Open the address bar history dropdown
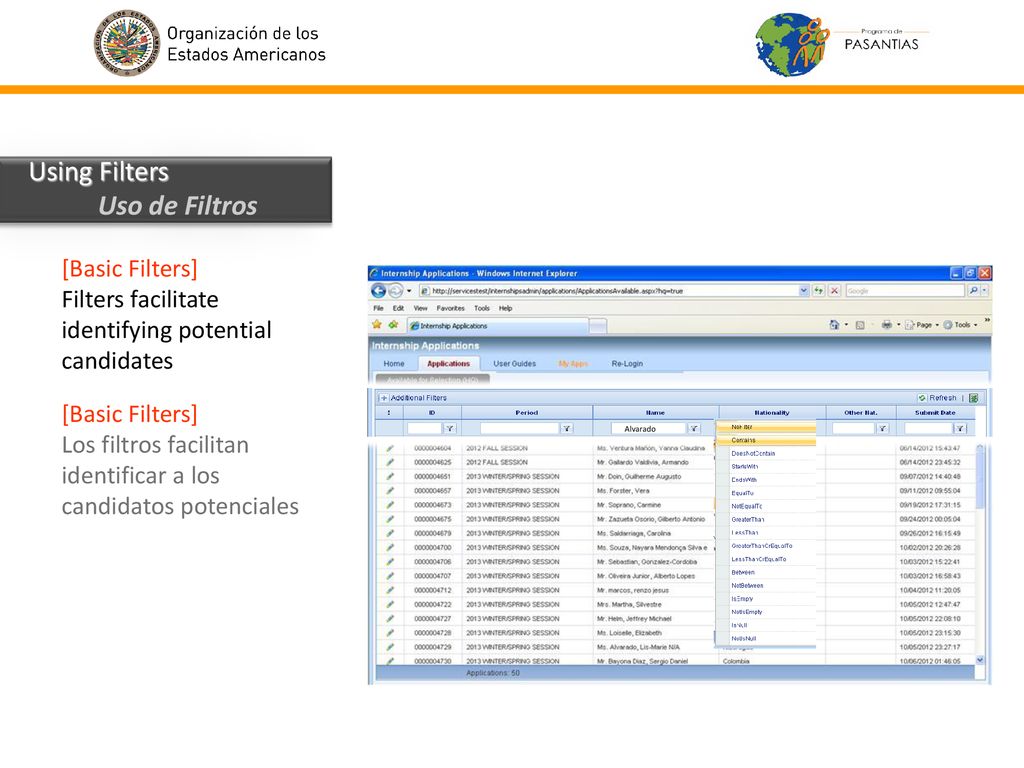The width and height of the screenshot is (1024, 768). pyautogui.click(x=803, y=291)
